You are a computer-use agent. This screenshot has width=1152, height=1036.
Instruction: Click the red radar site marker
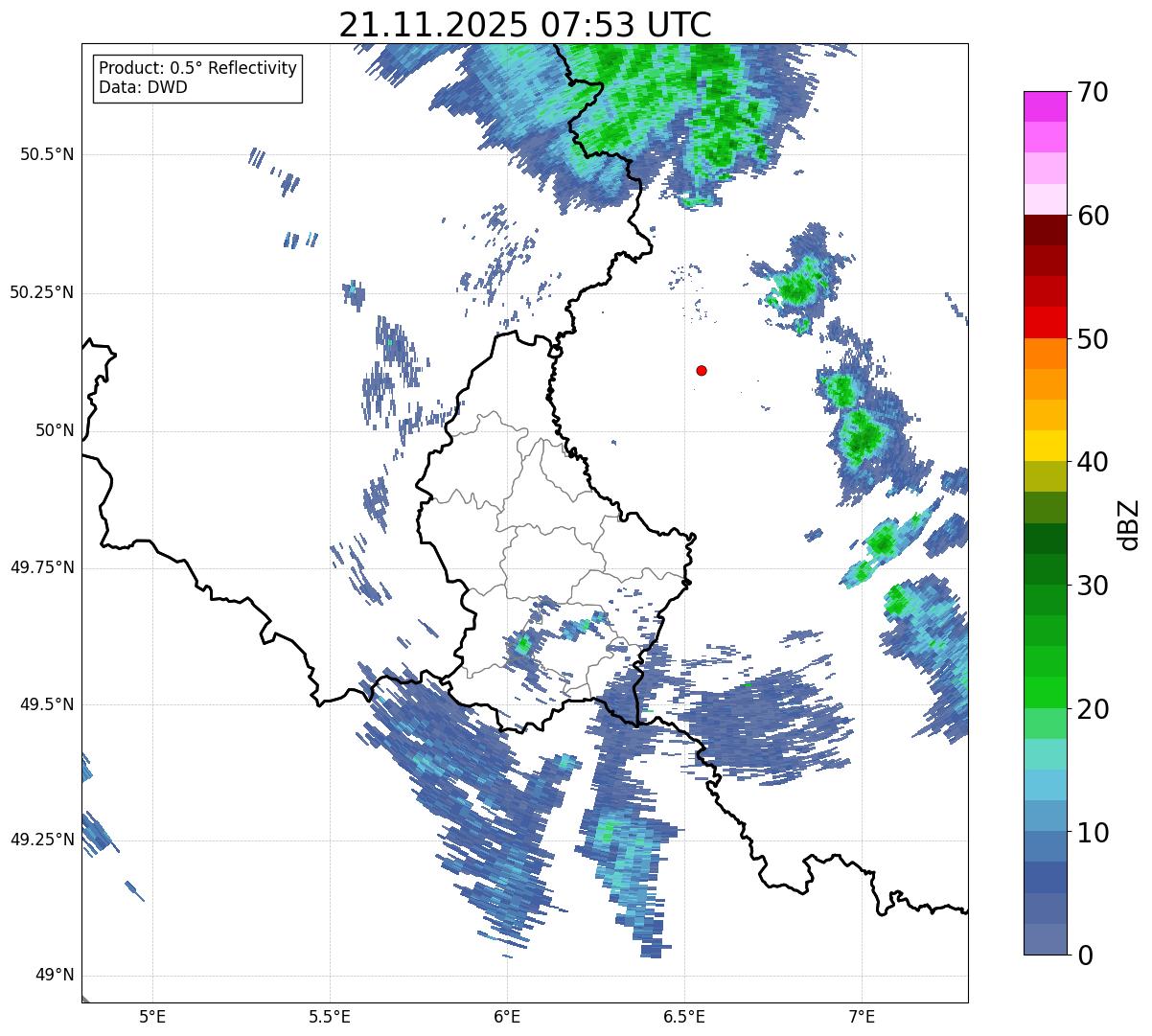click(x=702, y=370)
